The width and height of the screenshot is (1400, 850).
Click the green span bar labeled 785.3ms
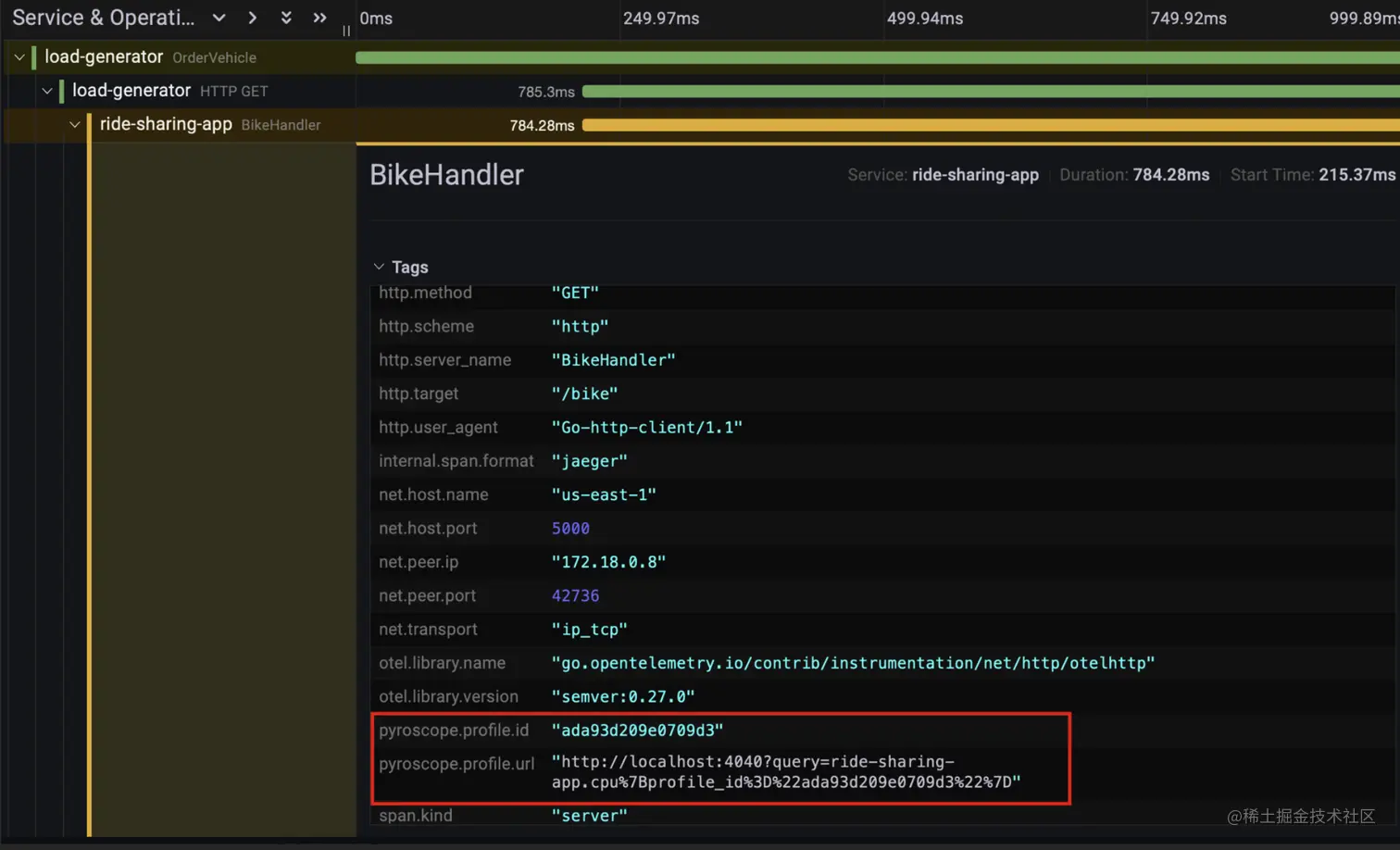[x=991, y=92]
